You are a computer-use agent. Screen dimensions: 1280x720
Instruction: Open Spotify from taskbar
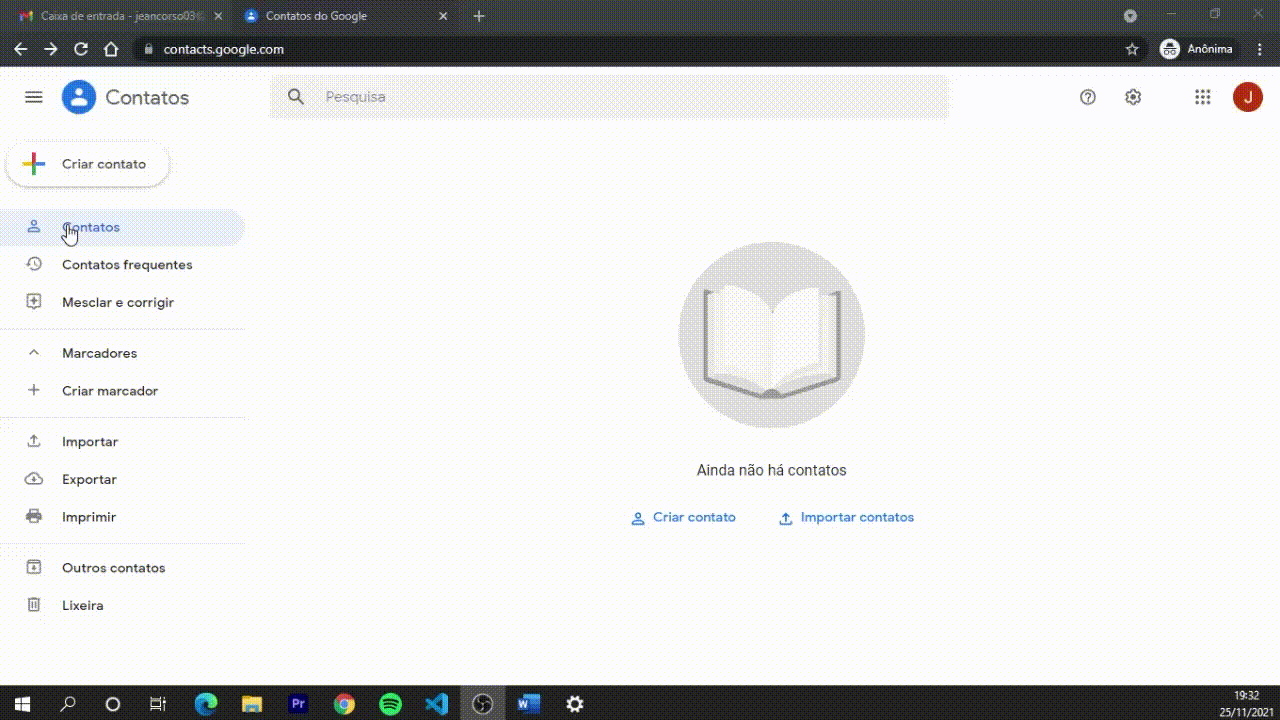[390, 704]
